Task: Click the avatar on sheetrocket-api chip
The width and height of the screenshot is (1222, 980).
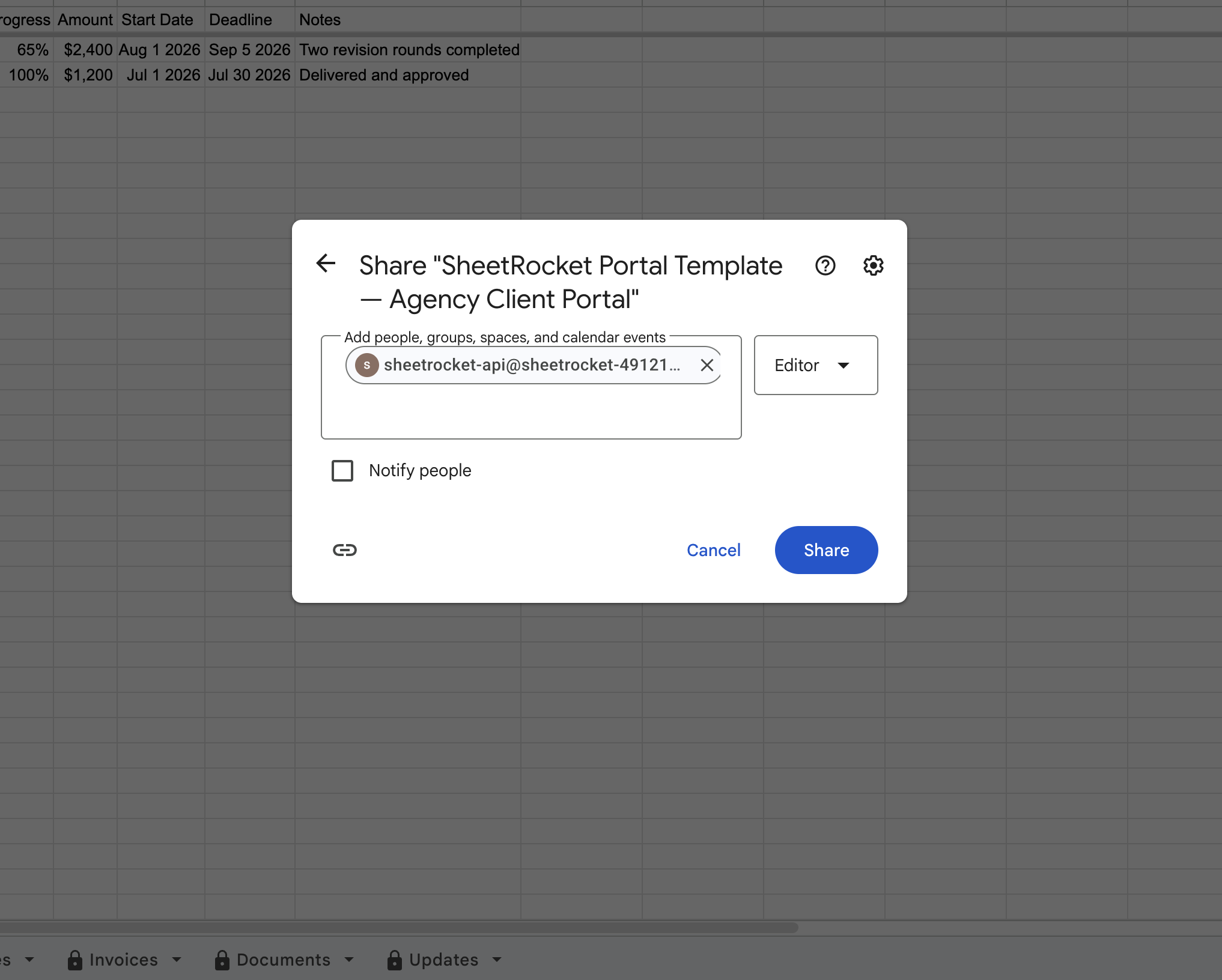Action: 366,365
